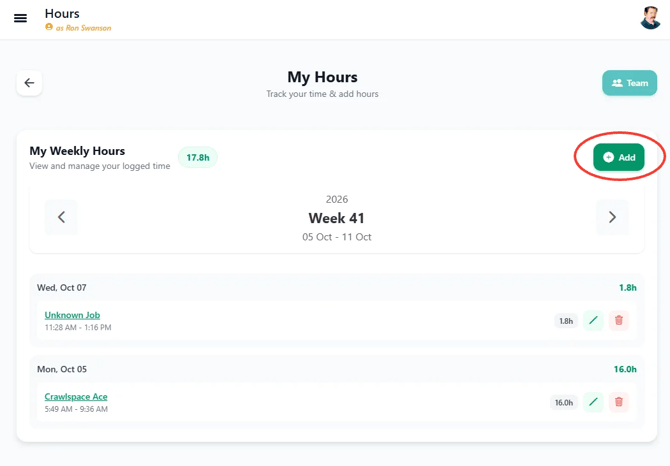Click the 5:49 AM - 9:36 AM time range

coord(76,409)
